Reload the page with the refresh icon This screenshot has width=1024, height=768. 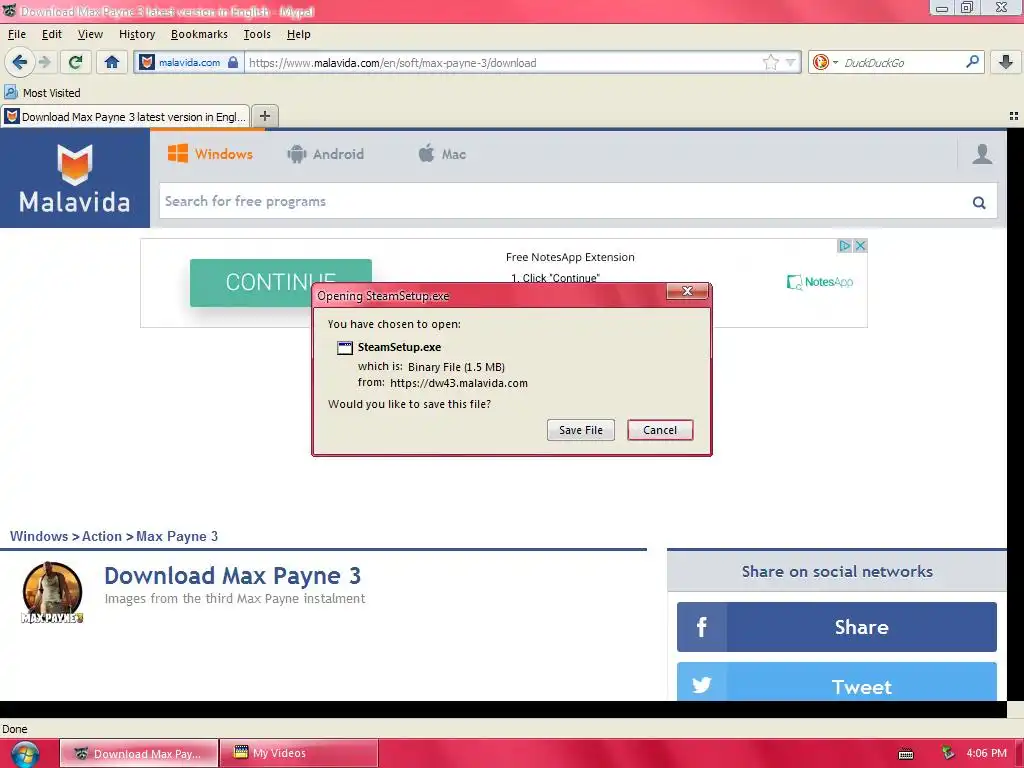click(75, 63)
